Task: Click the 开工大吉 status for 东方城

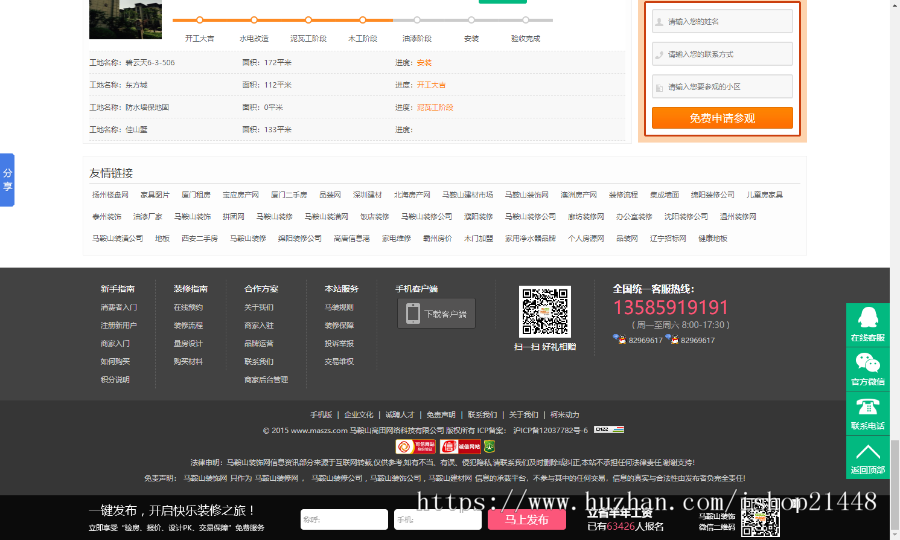Action: pos(431,84)
